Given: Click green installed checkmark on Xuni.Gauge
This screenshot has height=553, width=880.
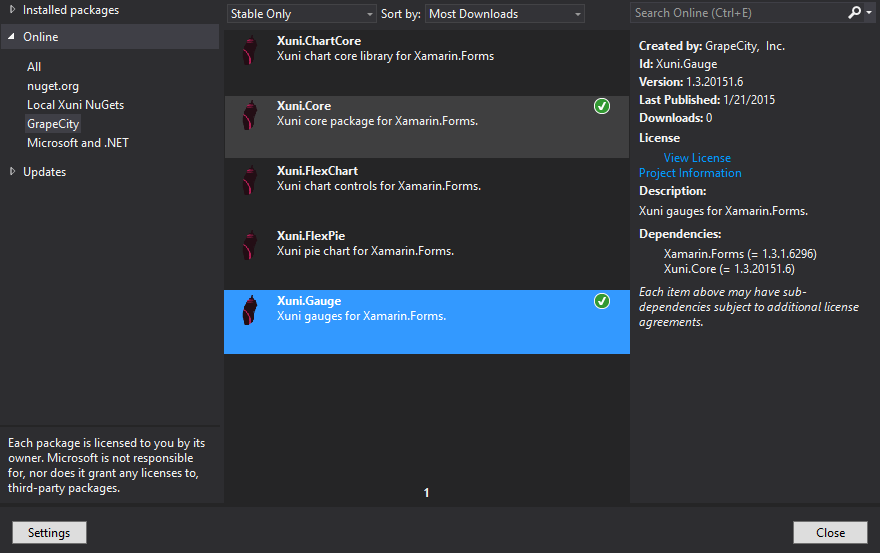Looking at the screenshot, I should coord(601,301).
